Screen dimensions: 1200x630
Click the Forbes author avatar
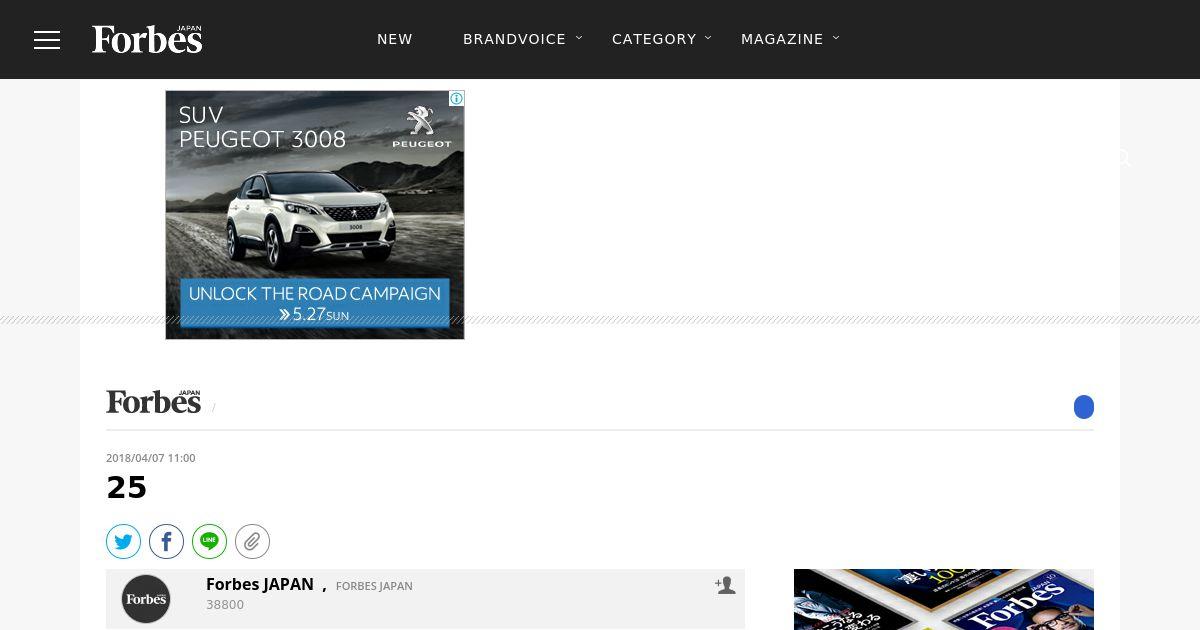pyautogui.click(x=146, y=599)
